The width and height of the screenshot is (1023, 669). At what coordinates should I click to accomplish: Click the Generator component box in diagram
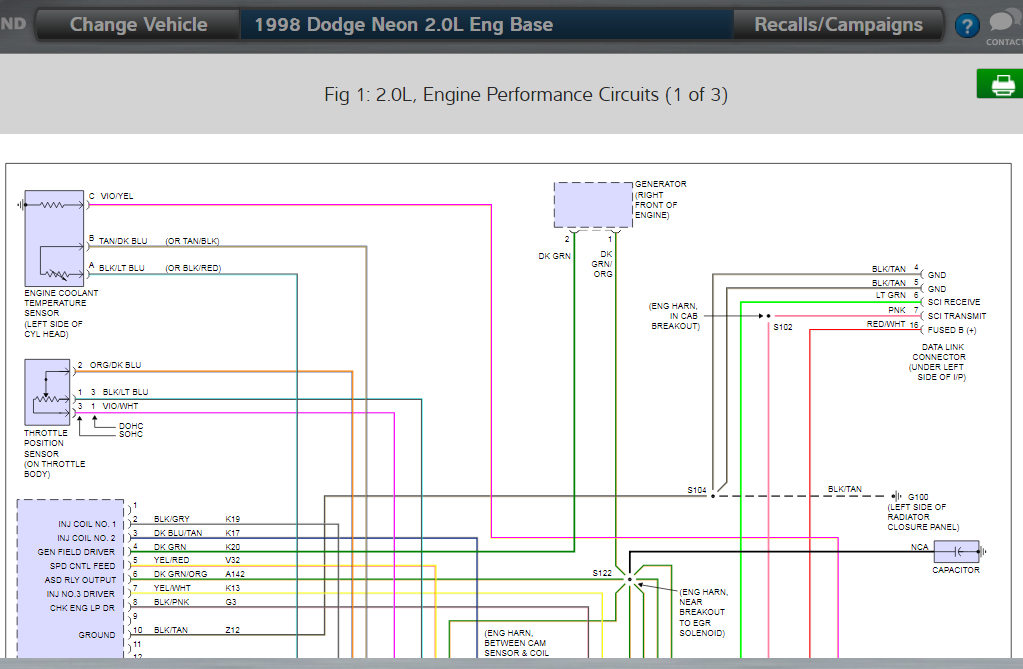pyautogui.click(x=594, y=205)
